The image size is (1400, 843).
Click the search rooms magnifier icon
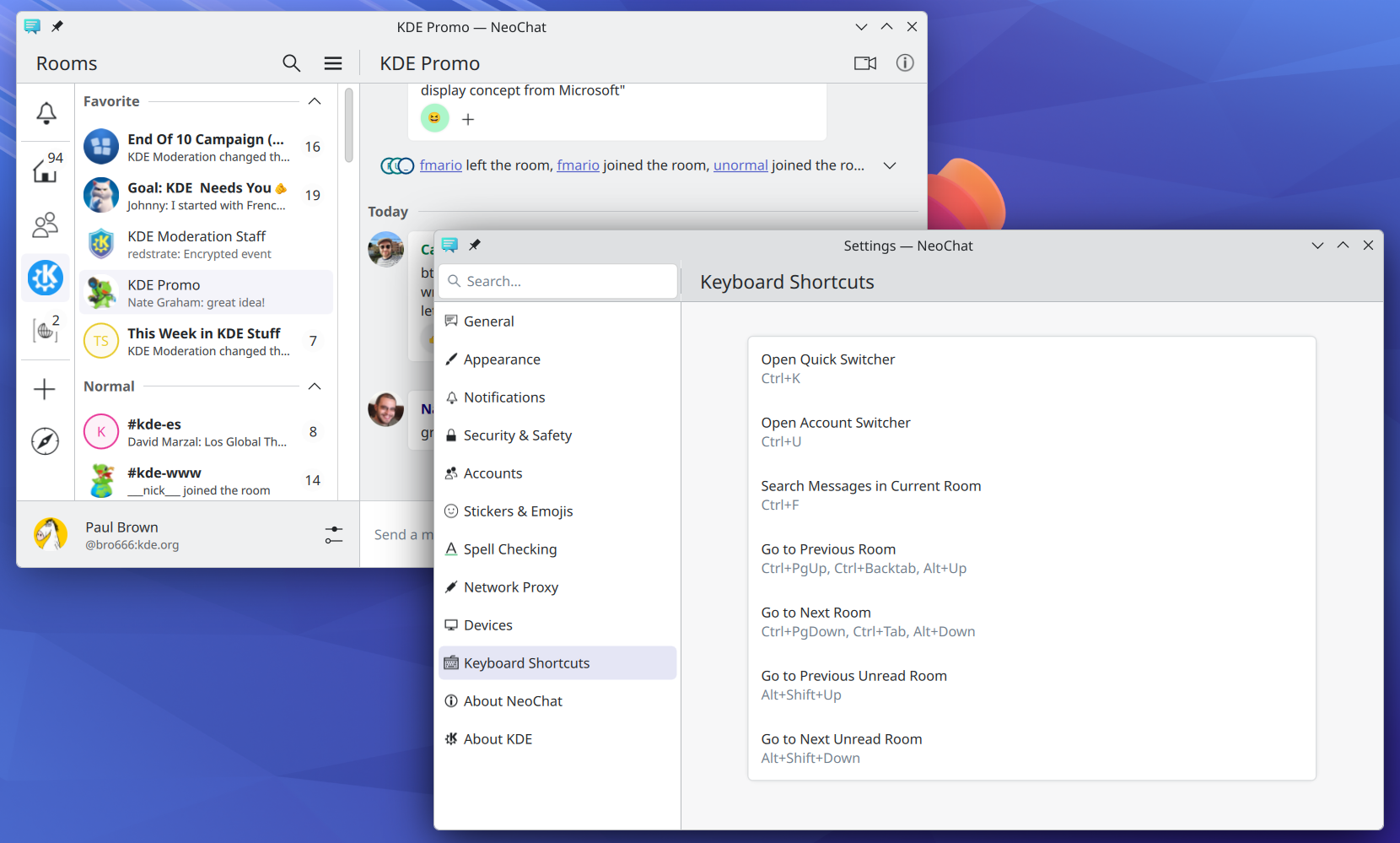pyautogui.click(x=291, y=63)
